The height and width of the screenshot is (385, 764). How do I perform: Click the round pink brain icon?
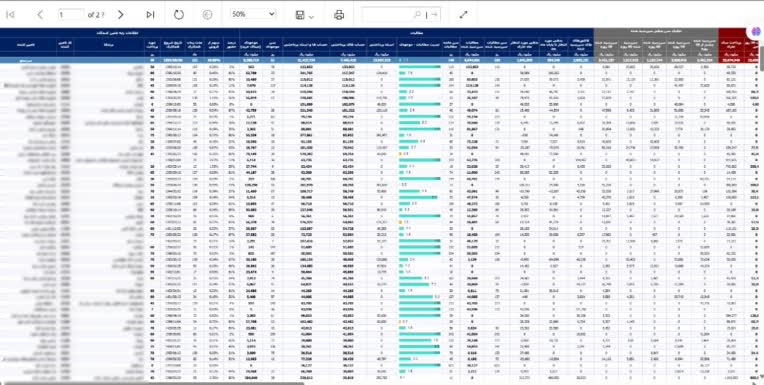point(755,31)
